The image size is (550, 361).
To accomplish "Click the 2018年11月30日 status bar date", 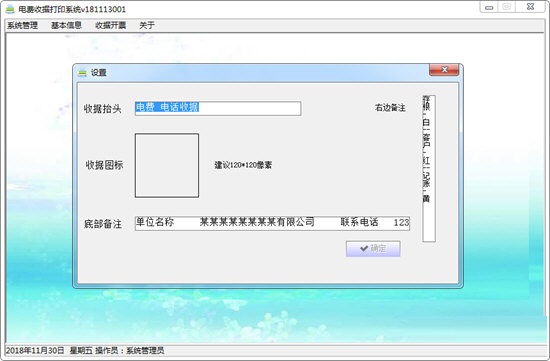I will 35,350.
